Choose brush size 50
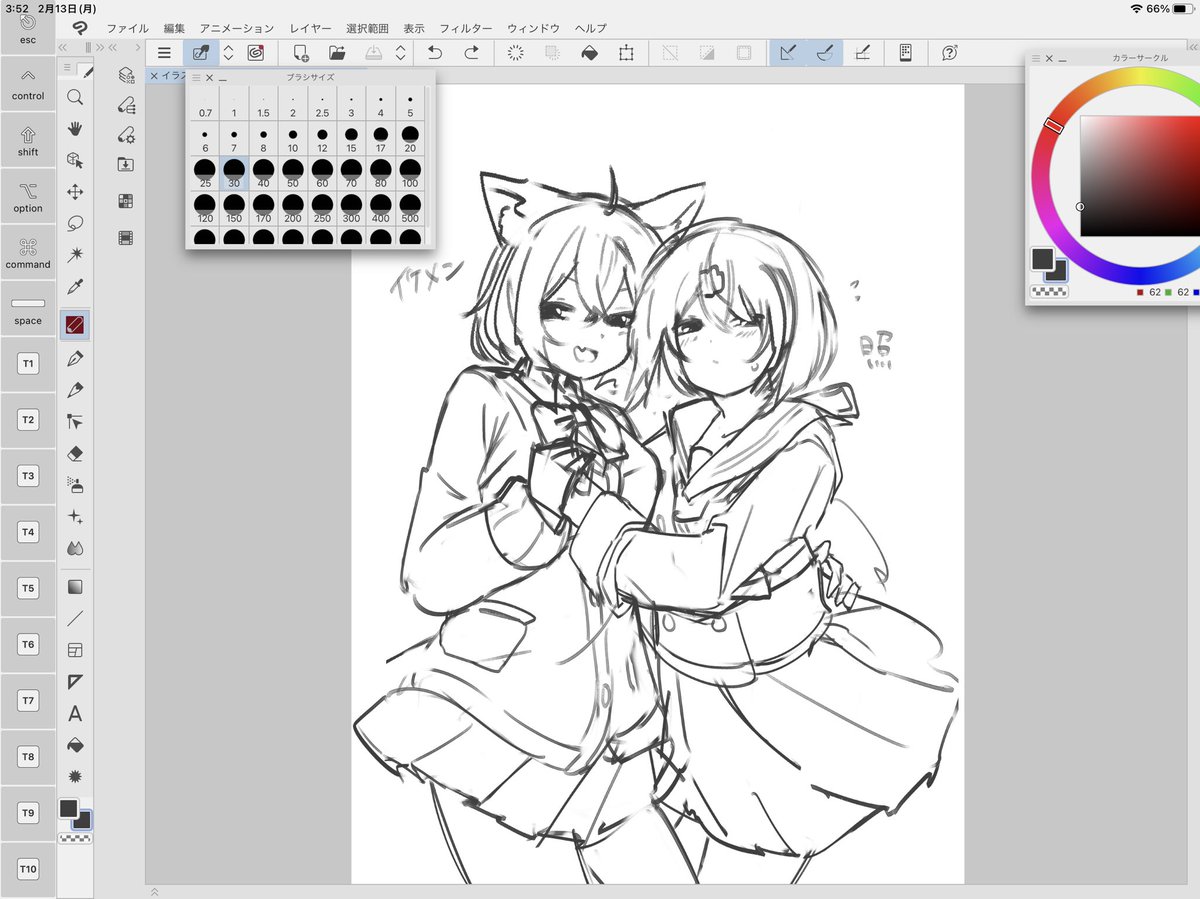This screenshot has width=1200, height=899. pyautogui.click(x=293, y=174)
